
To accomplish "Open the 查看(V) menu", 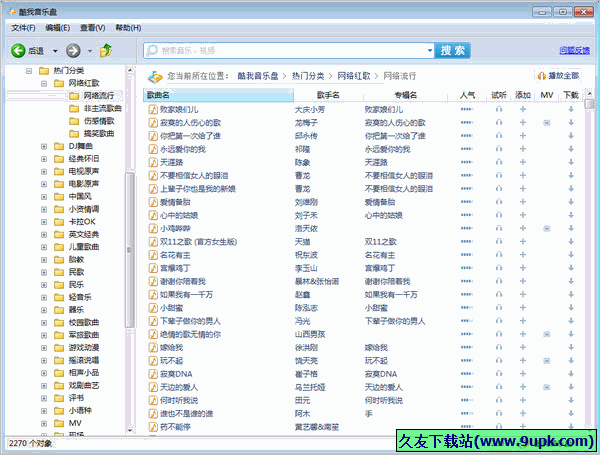I will point(93,28).
